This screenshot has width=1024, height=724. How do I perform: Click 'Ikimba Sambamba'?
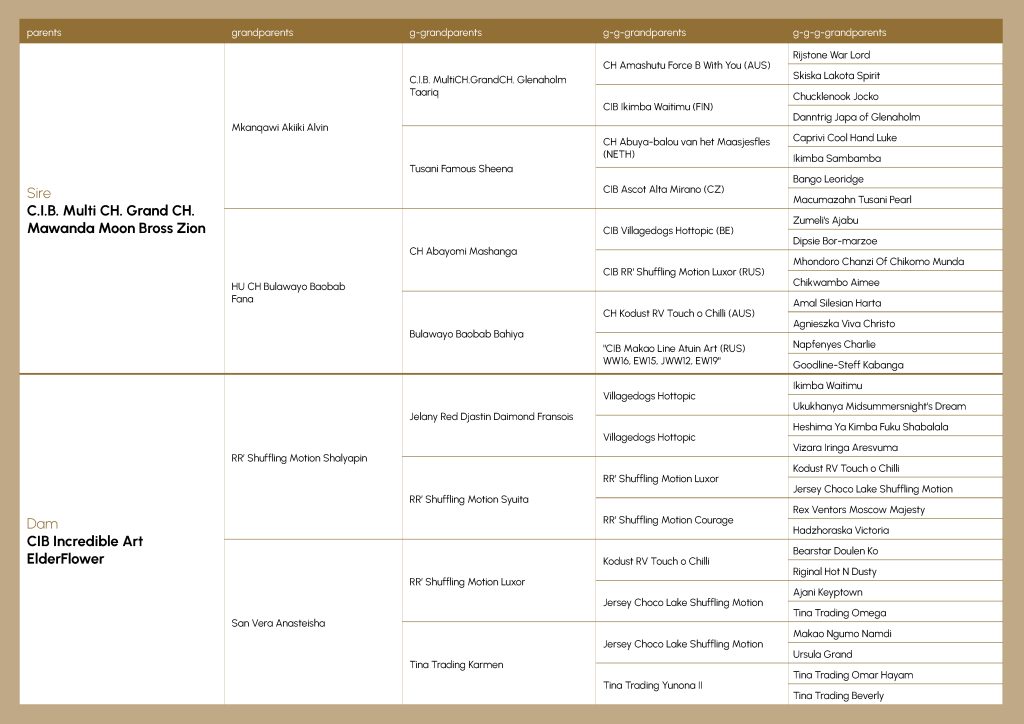(837, 158)
